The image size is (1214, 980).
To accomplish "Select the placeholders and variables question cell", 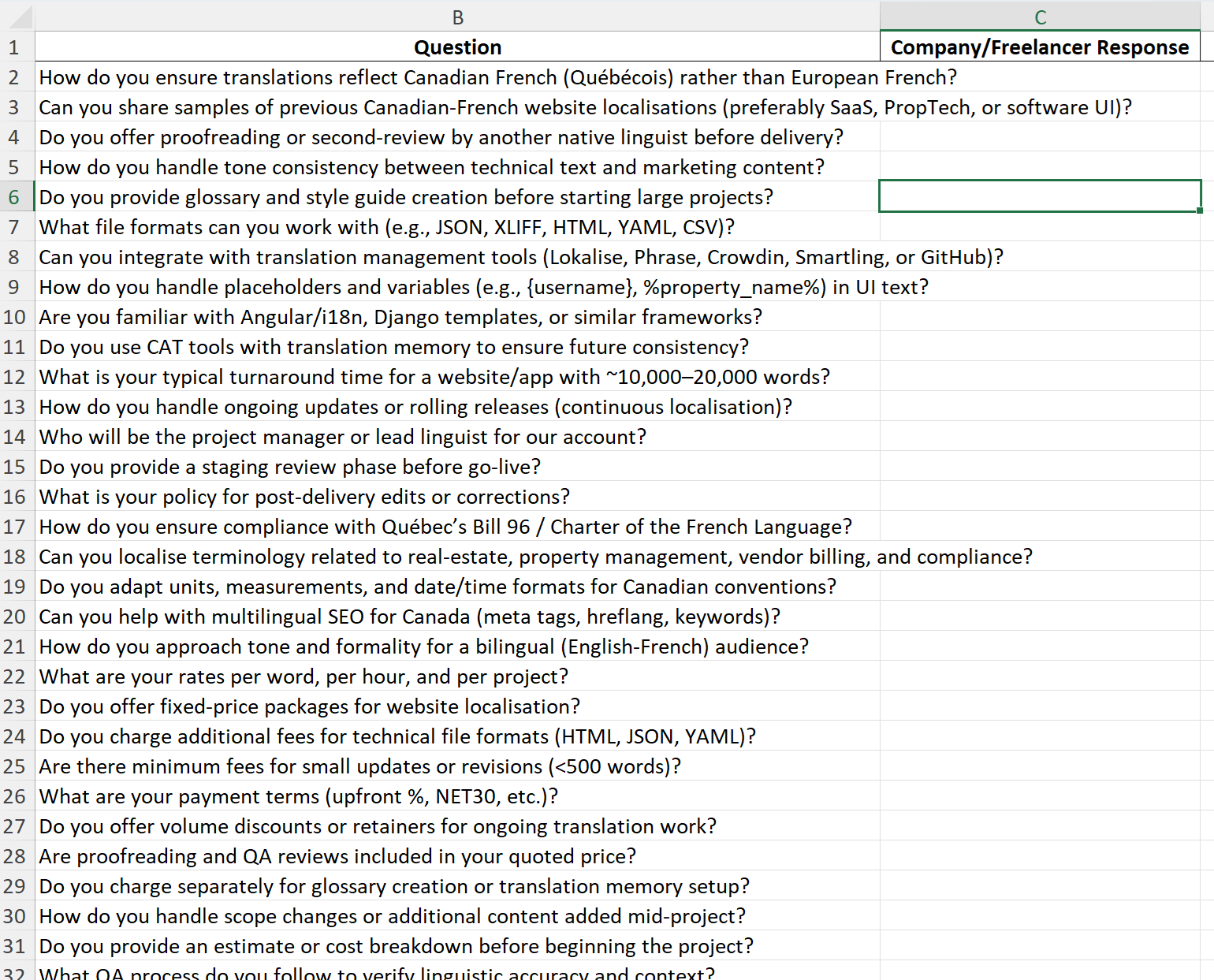I will click(x=457, y=286).
